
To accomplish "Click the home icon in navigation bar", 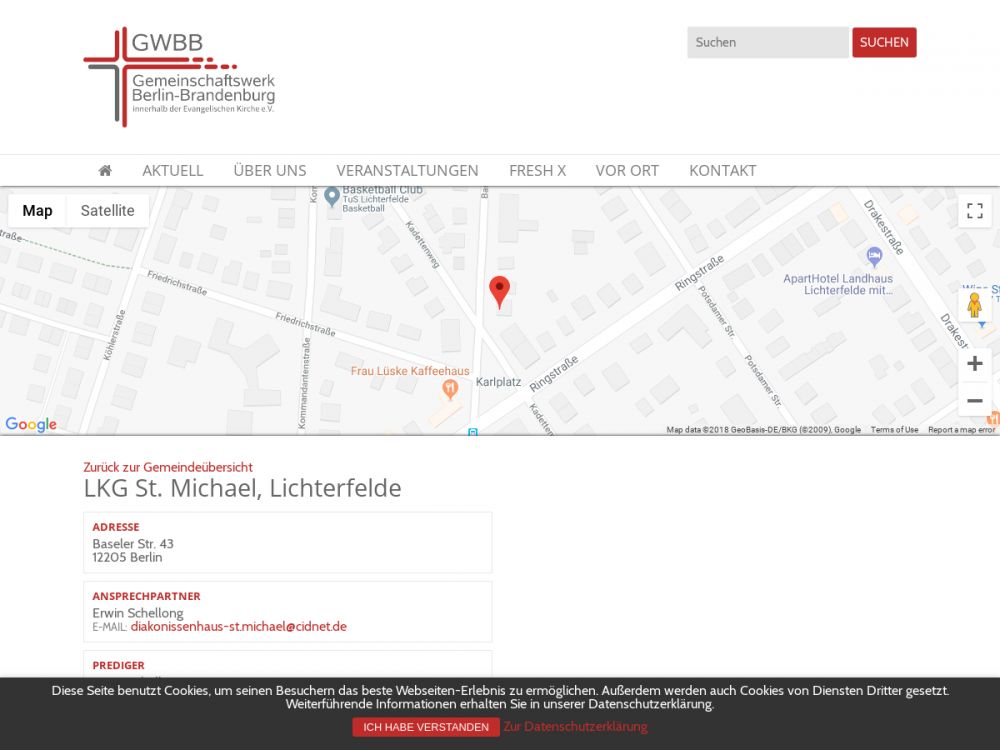I will tap(105, 170).
